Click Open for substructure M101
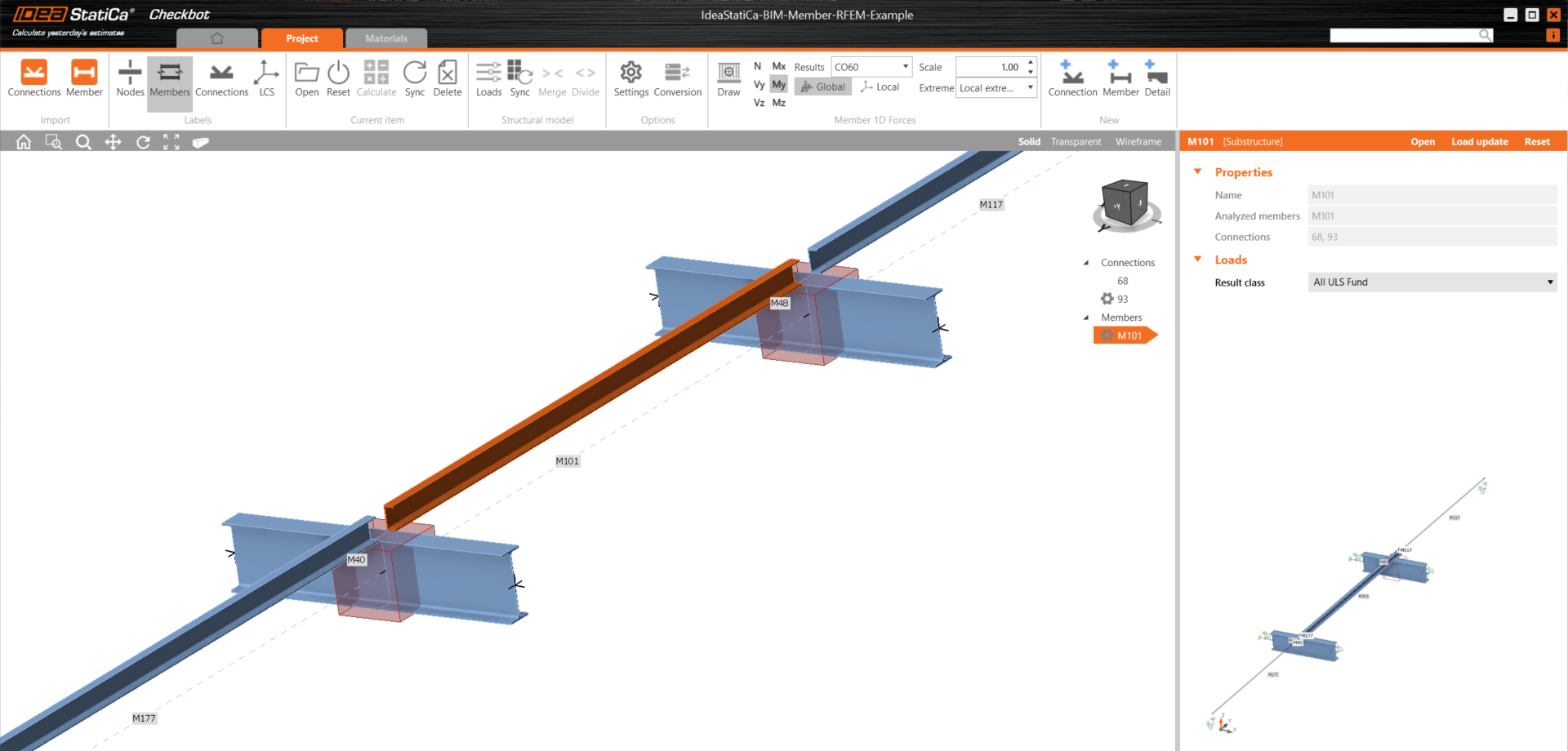This screenshot has width=1568, height=751. [x=1423, y=141]
